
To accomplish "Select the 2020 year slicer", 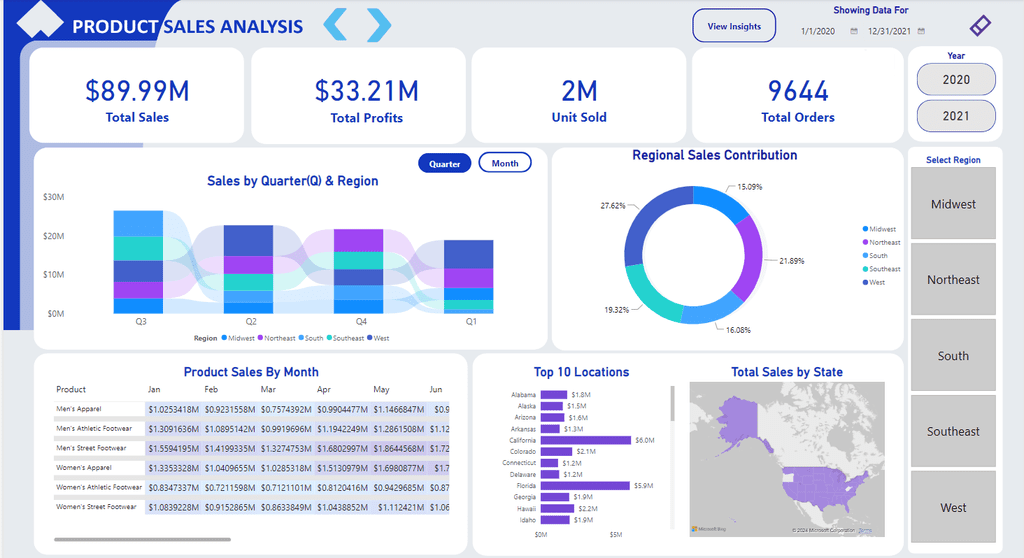I will (x=956, y=80).
